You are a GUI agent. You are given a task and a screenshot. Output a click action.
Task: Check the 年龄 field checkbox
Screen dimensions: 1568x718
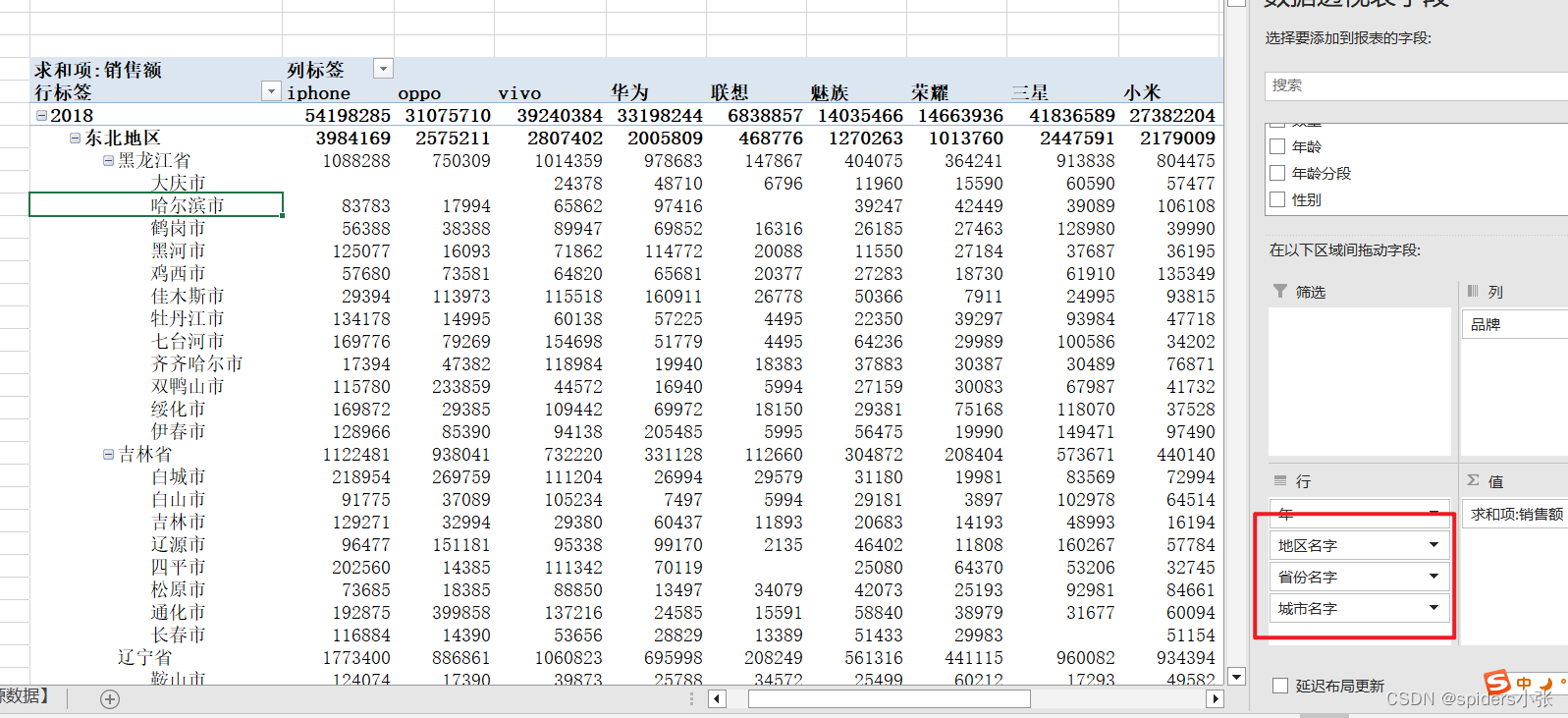coord(1277,146)
